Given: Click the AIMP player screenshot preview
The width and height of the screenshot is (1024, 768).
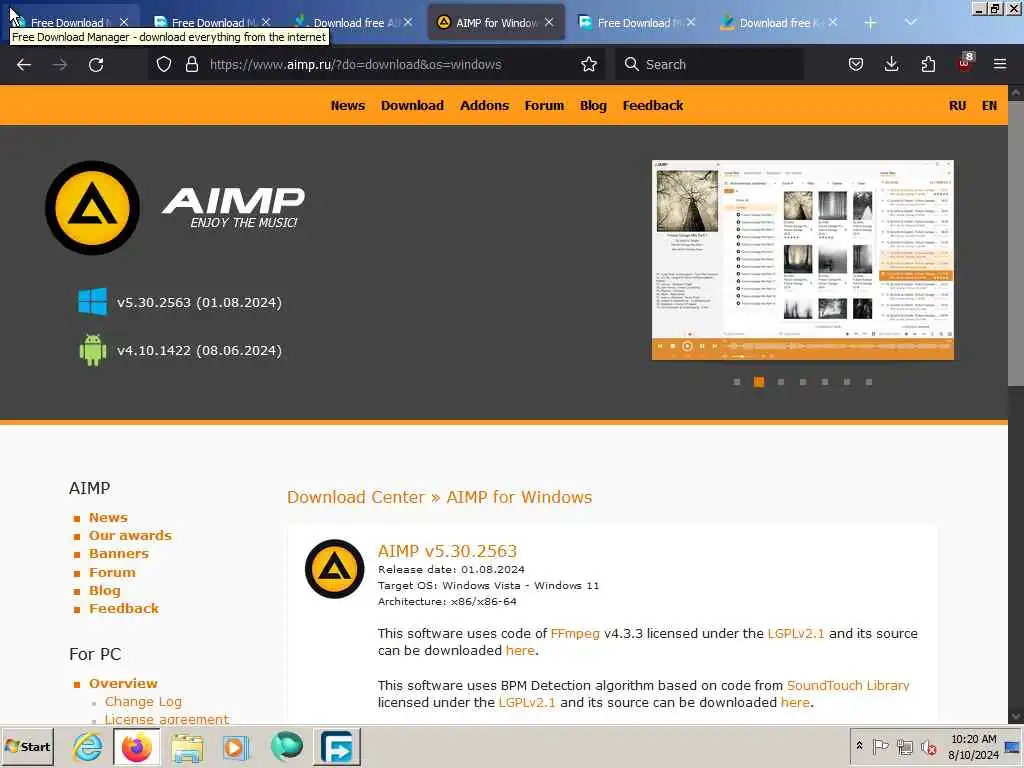Looking at the screenshot, I should 803,260.
